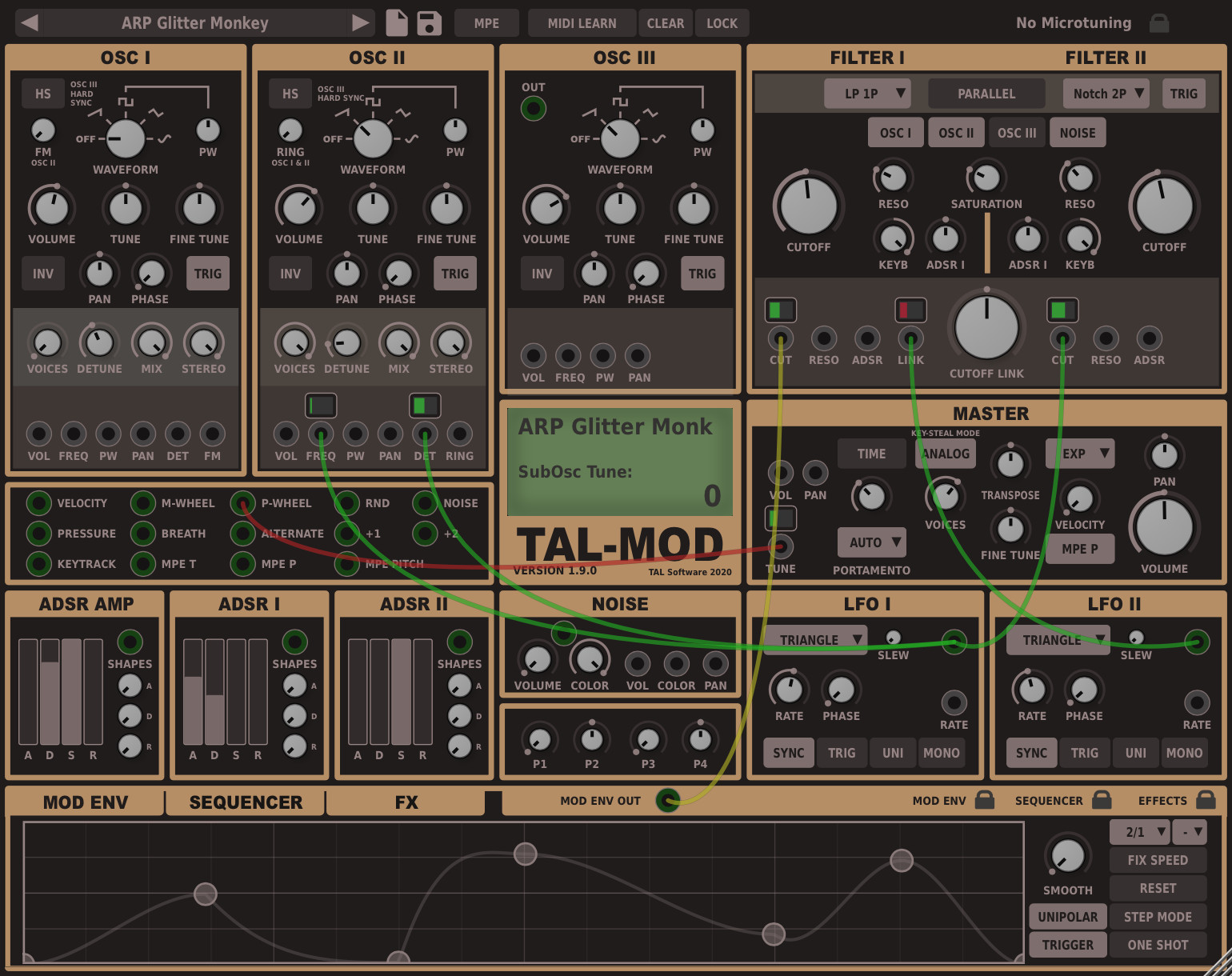The width and height of the screenshot is (1232, 976).
Task: Open the Filter I LP 1P dropdown
Action: click(868, 94)
